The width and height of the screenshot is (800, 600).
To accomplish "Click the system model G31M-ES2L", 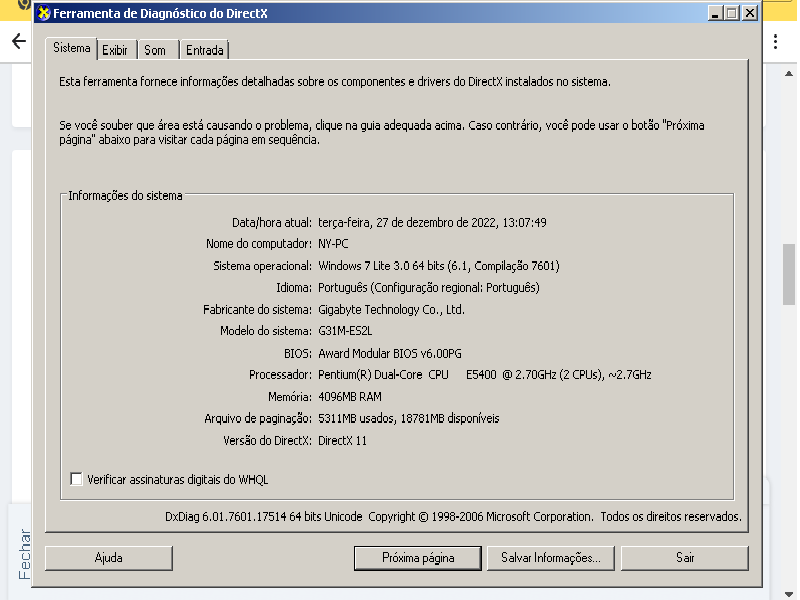I will pyautogui.click(x=345, y=331).
